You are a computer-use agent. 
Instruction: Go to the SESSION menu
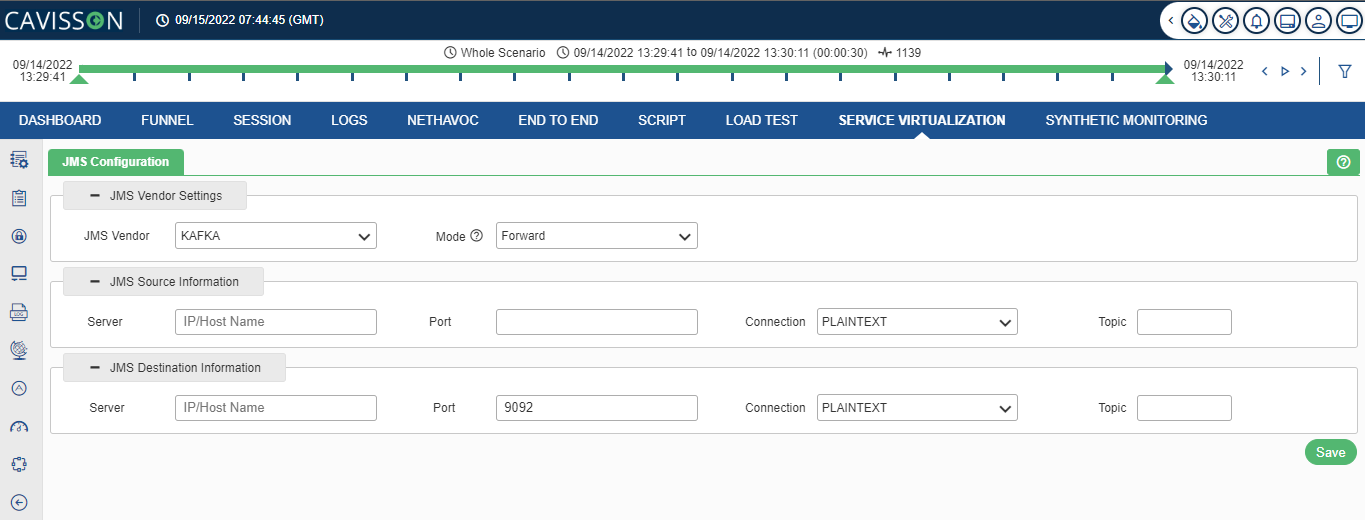tap(262, 120)
